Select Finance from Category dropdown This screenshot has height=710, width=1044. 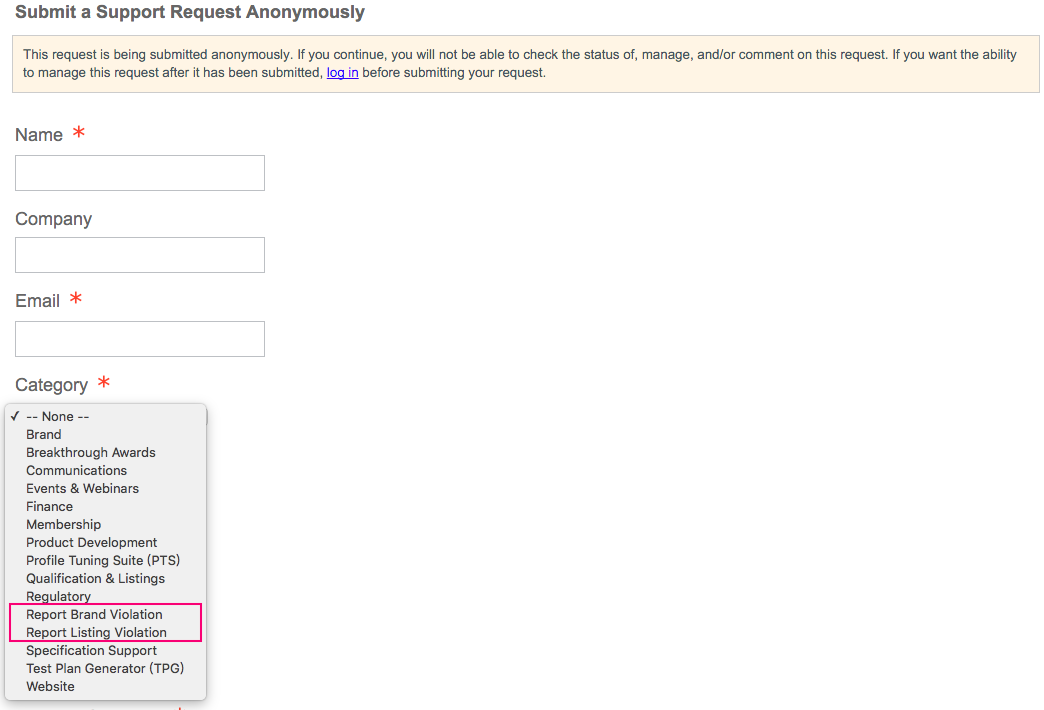tap(50, 506)
